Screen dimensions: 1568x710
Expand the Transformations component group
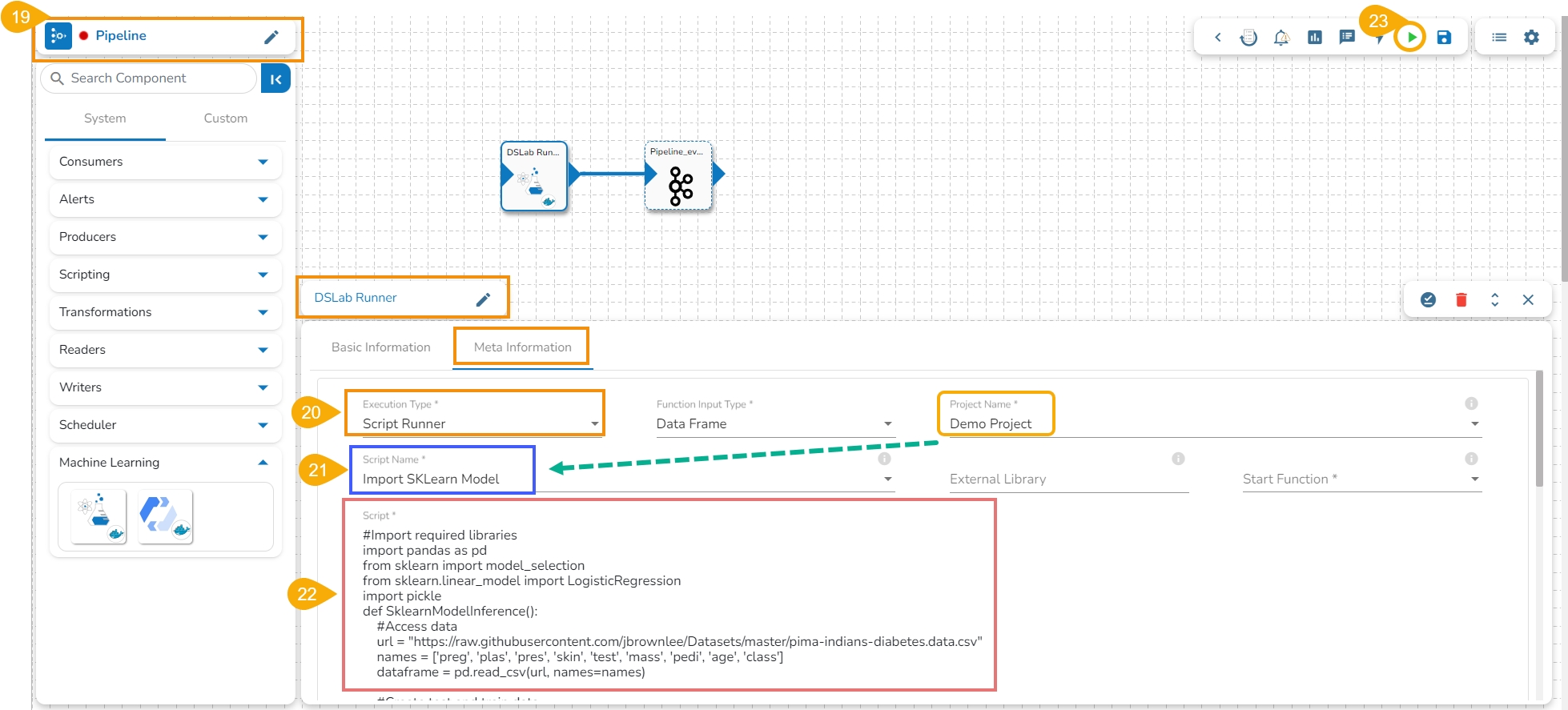165,312
